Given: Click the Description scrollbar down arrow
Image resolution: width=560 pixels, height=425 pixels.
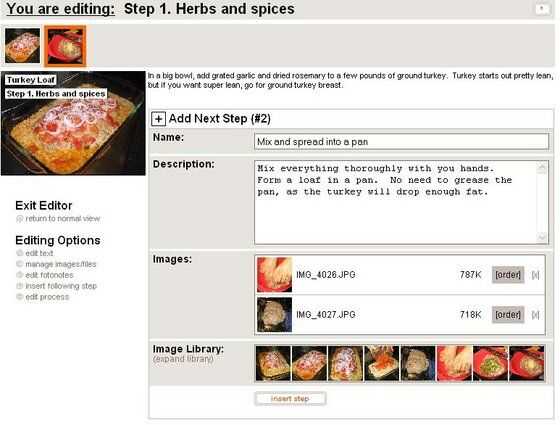Looking at the screenshot, I should [542, 237].
